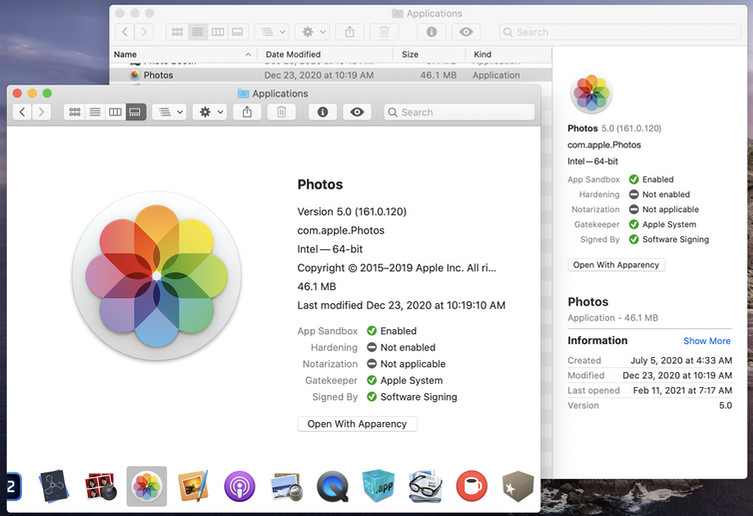753x516 pixels.
Task: Sort by the Name column header
Action: click(182, 54)
